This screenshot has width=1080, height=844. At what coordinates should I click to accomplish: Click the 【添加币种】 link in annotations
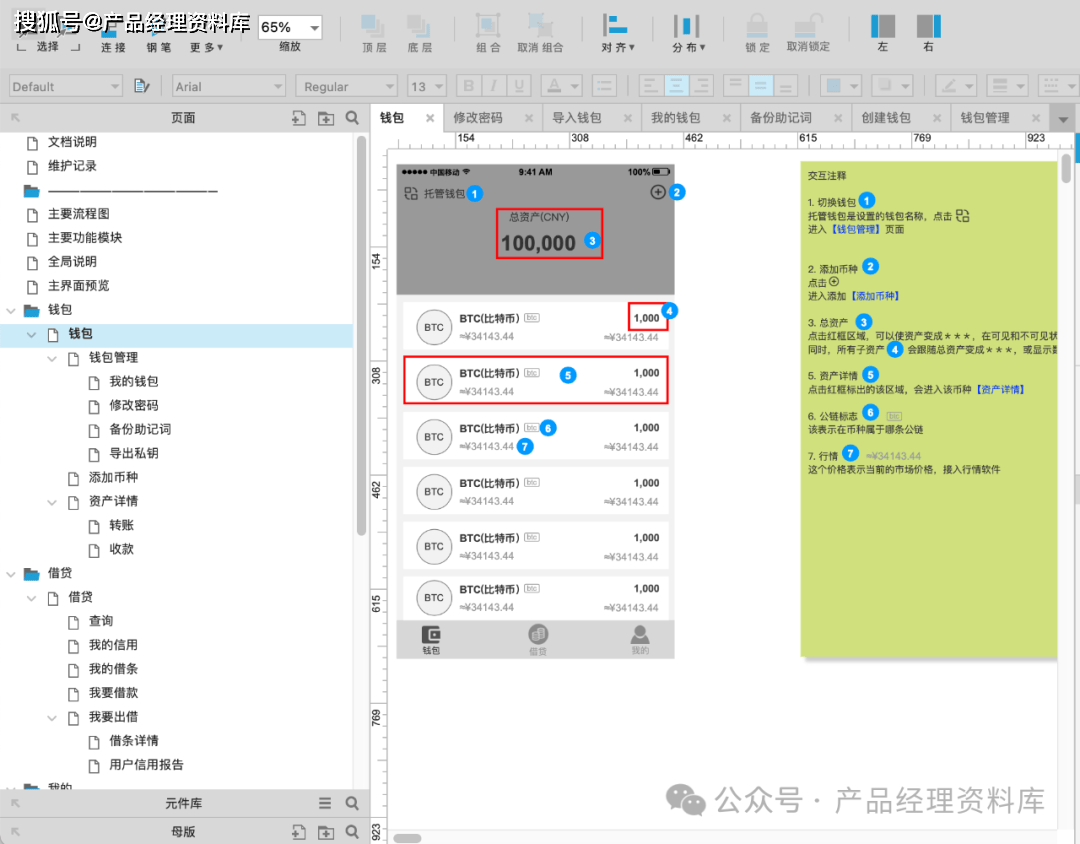coord(875,296)
